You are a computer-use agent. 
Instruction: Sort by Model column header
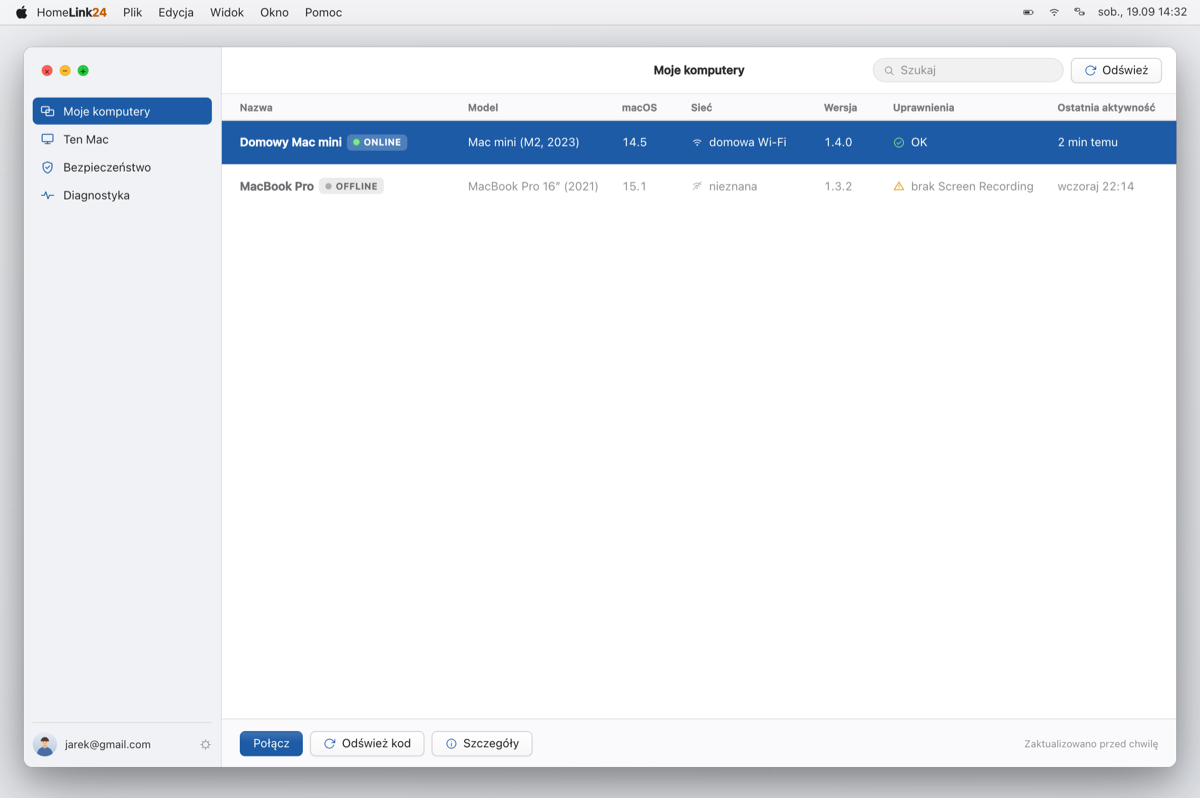click(483, 107)
